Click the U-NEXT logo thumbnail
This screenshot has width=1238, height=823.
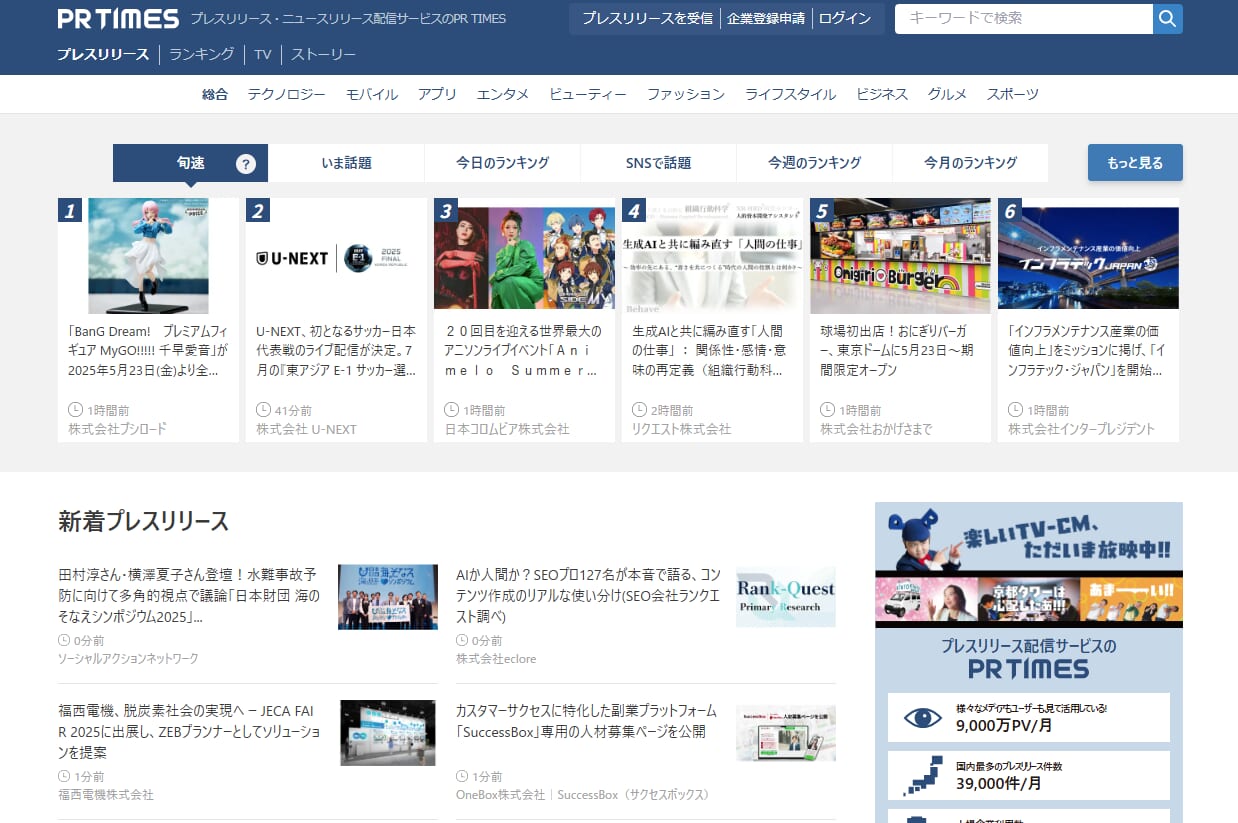point(336,257)
